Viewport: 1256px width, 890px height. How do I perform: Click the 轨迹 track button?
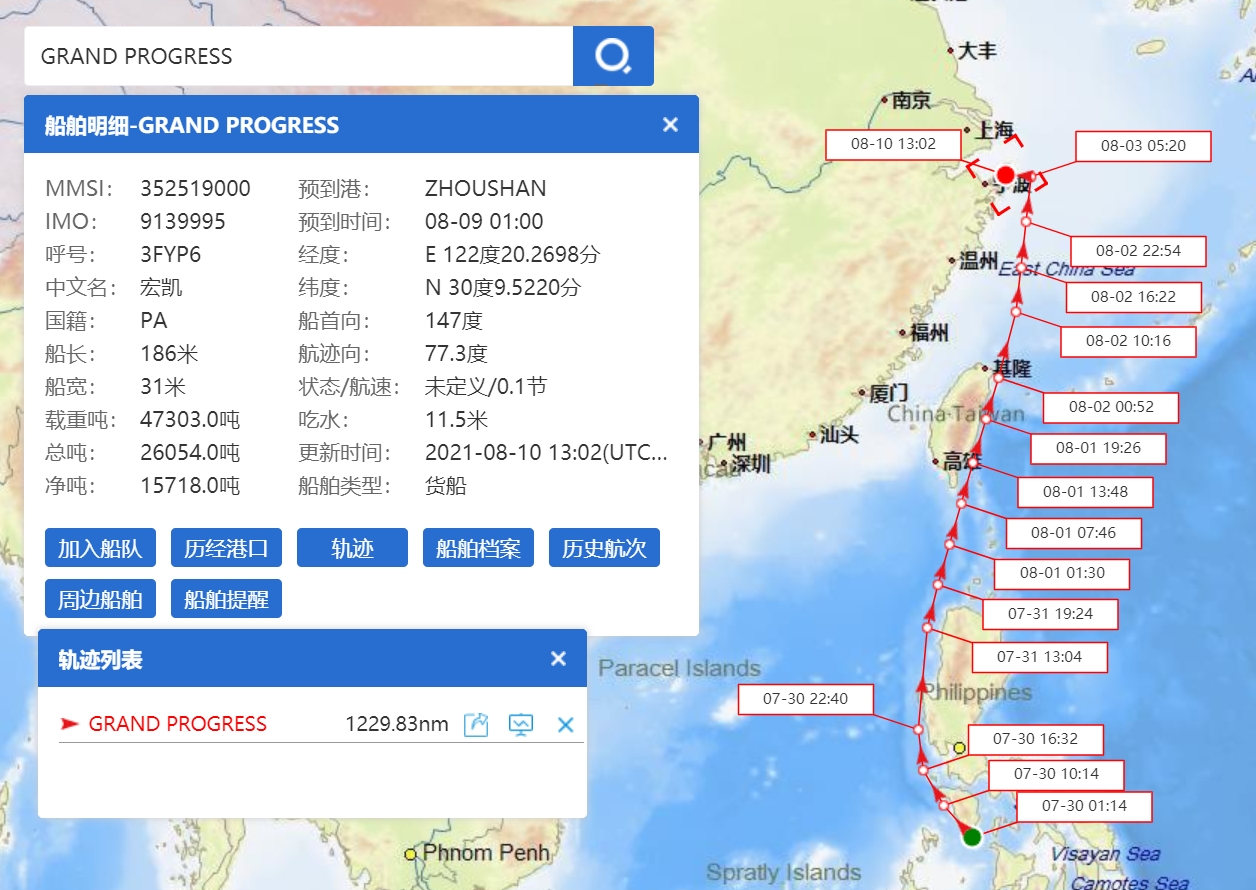tap(352, 548)
